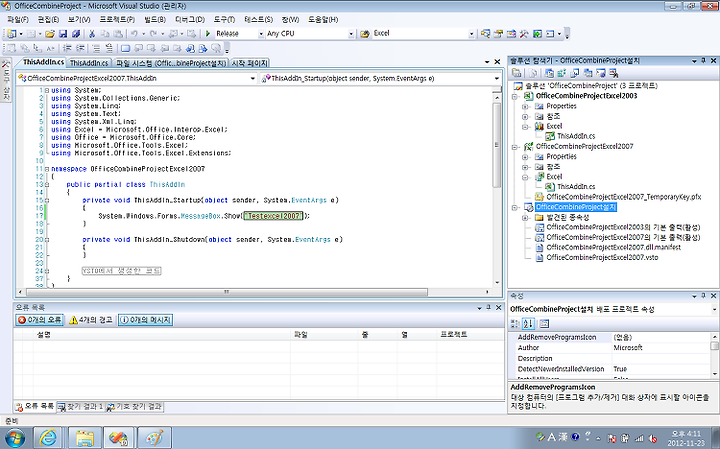Switch to the 시작 페이지 tab

coord(249,63)
